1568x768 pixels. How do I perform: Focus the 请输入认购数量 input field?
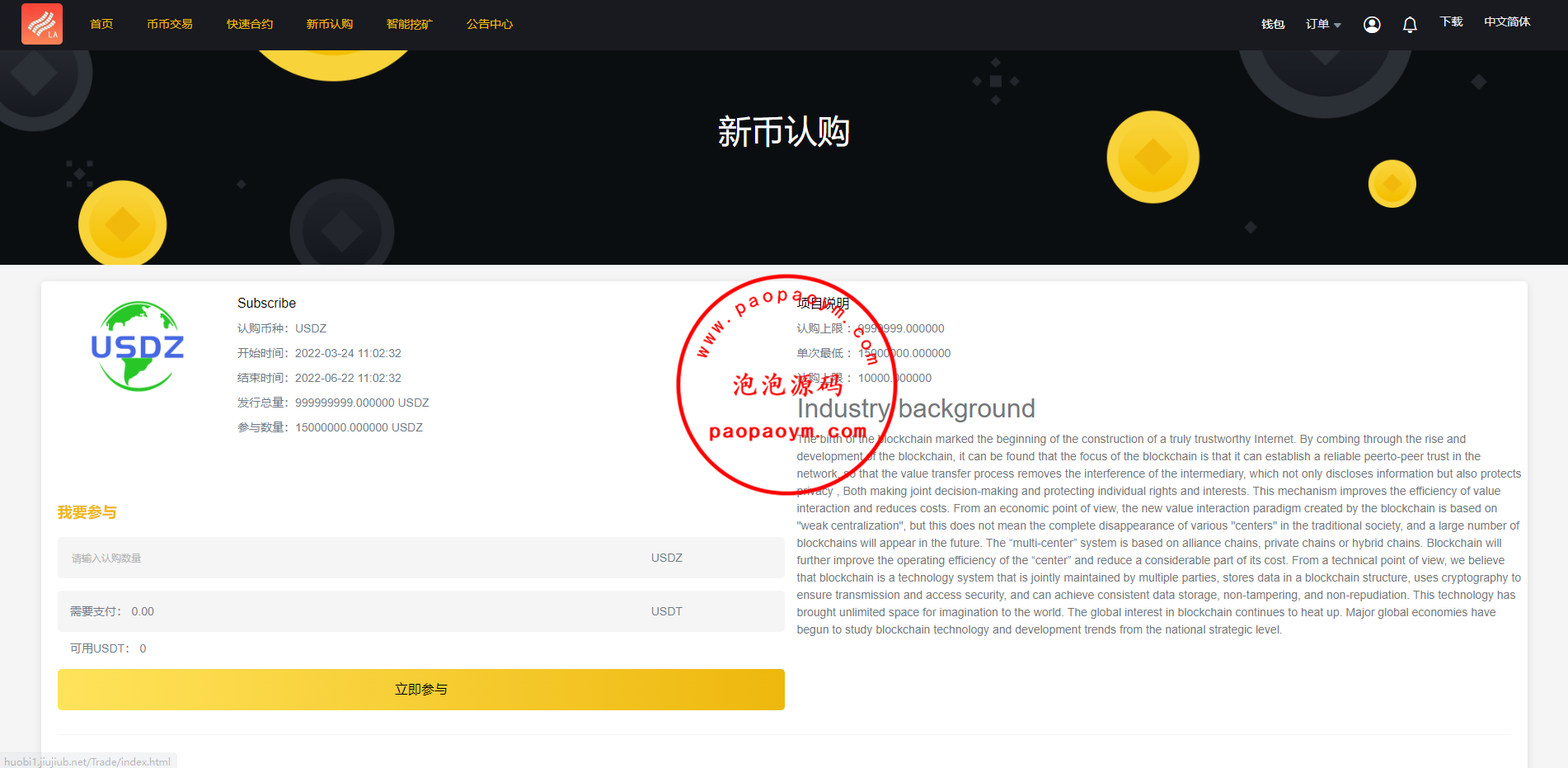pos(354,558)
